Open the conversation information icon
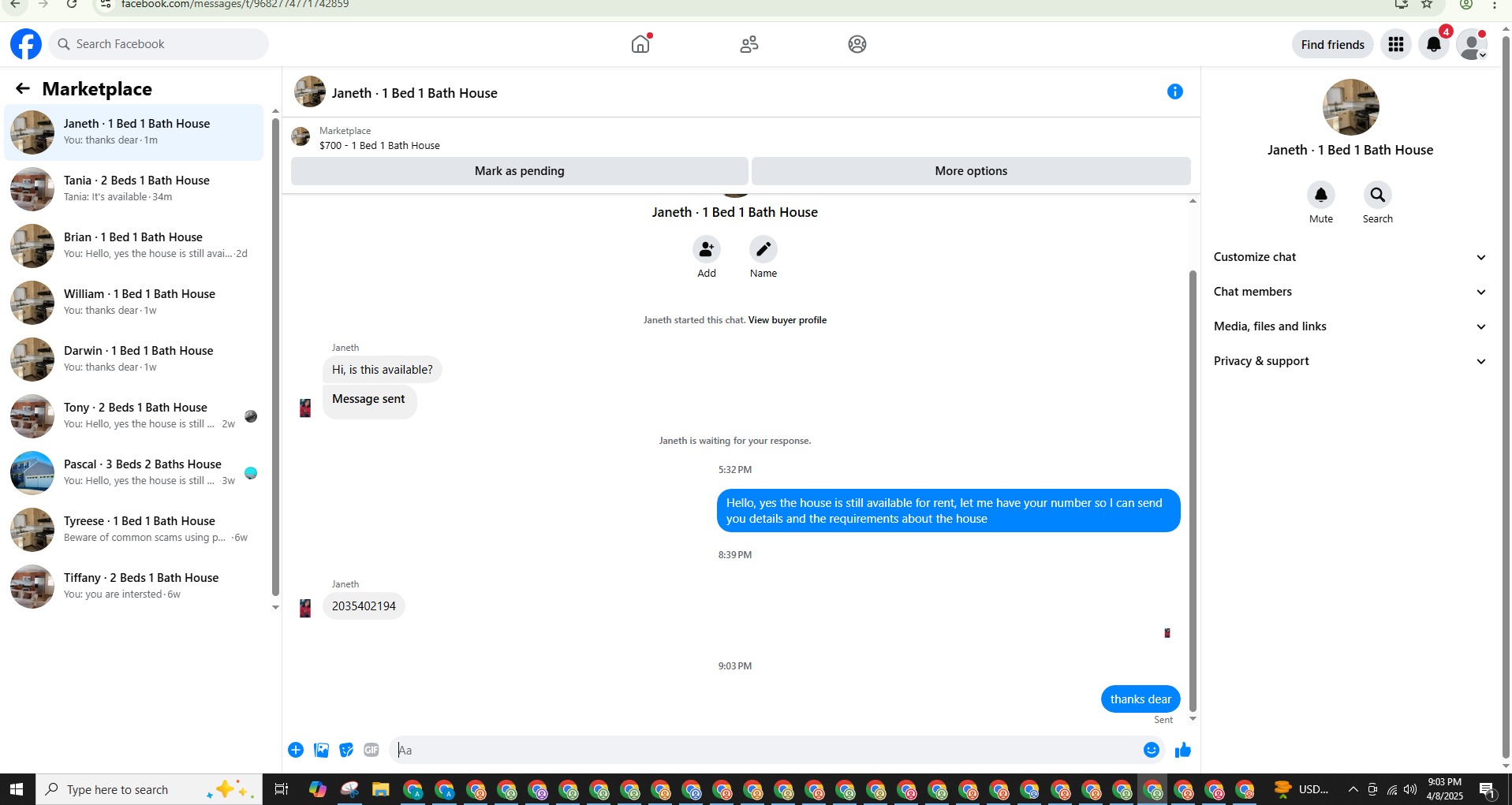 pyautogui.click(x=1175, y=91)
